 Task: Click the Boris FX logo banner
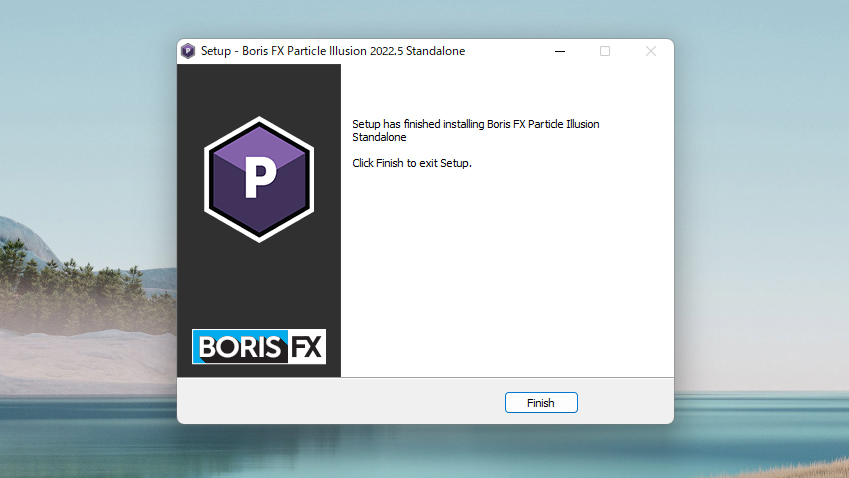point(259,346)
